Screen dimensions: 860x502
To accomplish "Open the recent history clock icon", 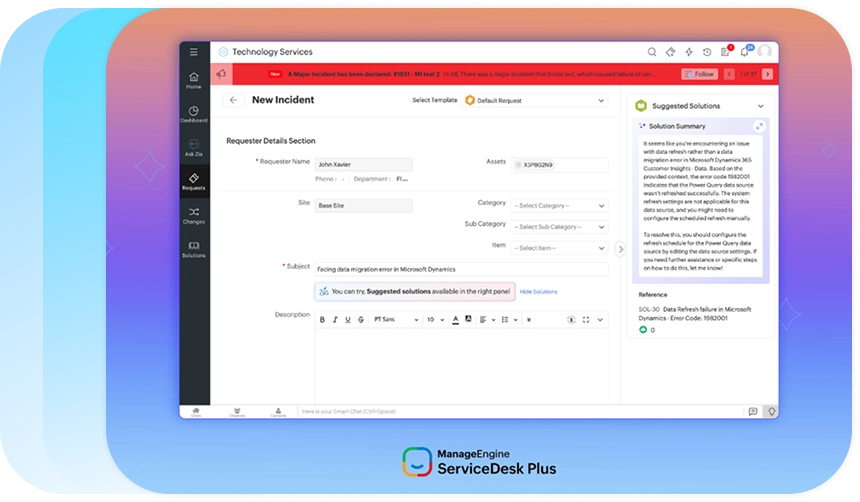I will coord(707,52).
